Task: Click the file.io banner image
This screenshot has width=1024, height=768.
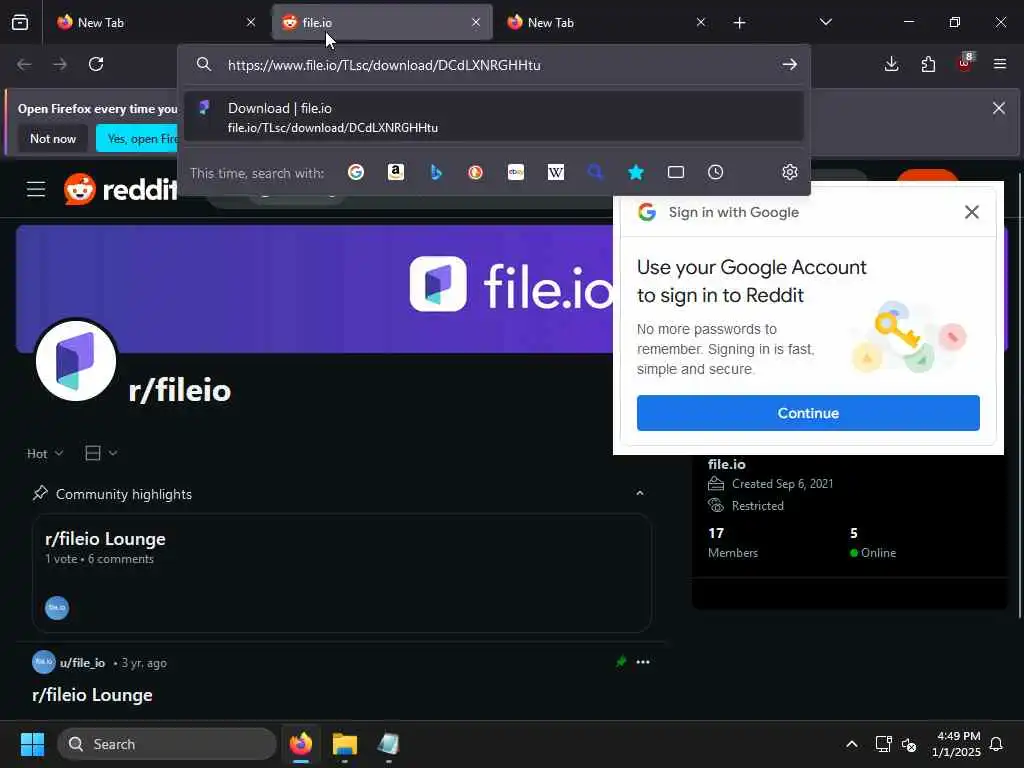Action: 313,288
